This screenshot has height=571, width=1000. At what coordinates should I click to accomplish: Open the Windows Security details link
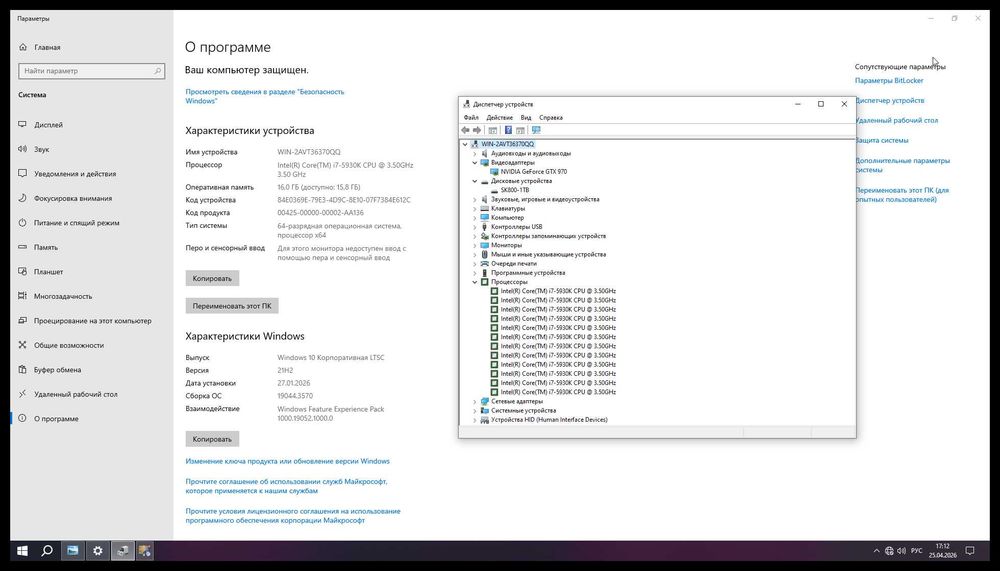pyautogui.click(x=265, y=96)
